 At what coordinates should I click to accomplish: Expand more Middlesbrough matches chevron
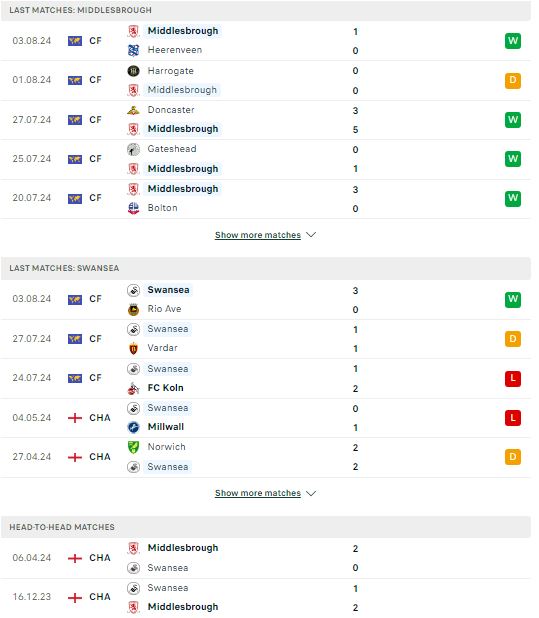pyautogui.click(x=311, y=235)
